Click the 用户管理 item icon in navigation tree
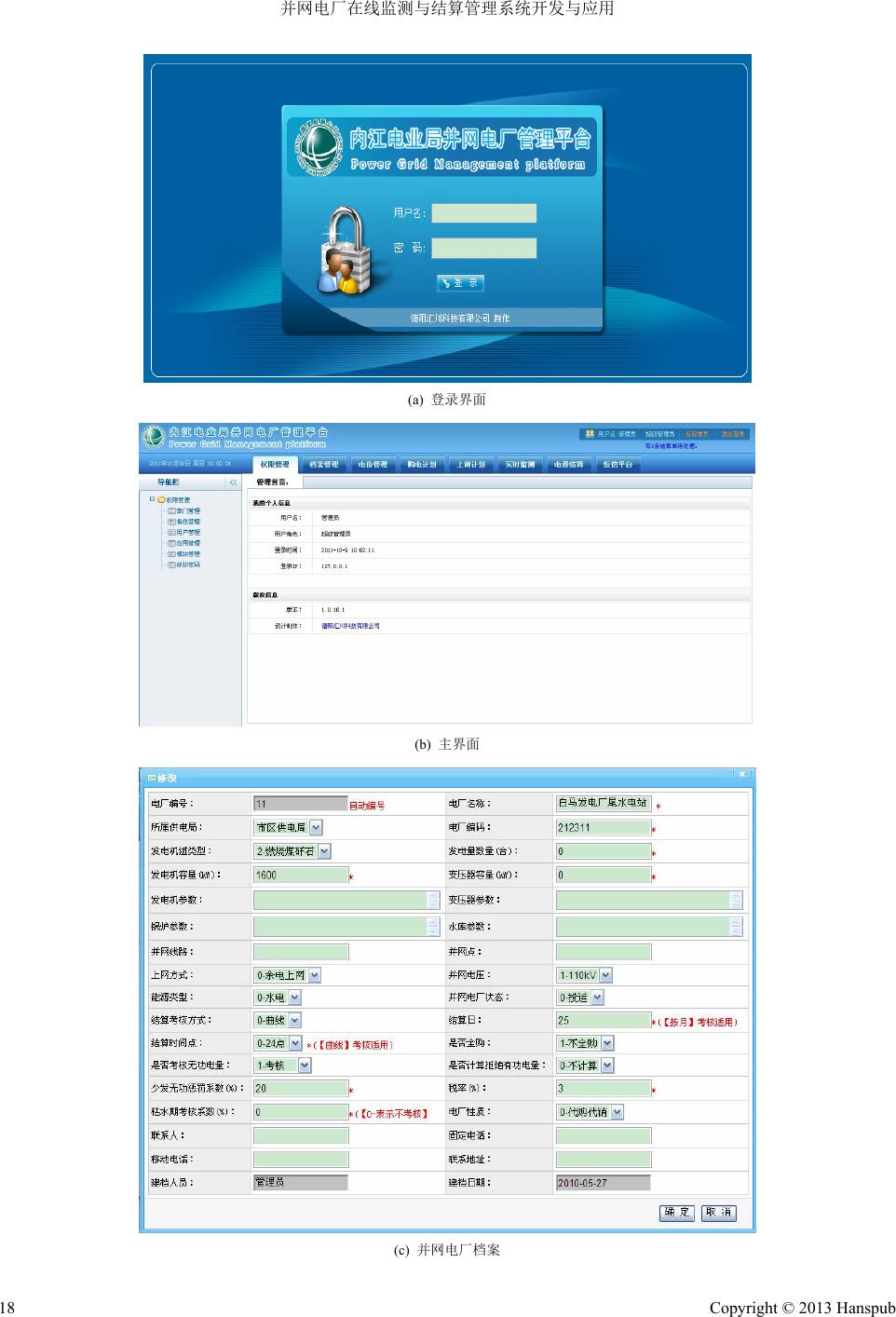Screen dimensions: 896x1317 coord(171,533)
